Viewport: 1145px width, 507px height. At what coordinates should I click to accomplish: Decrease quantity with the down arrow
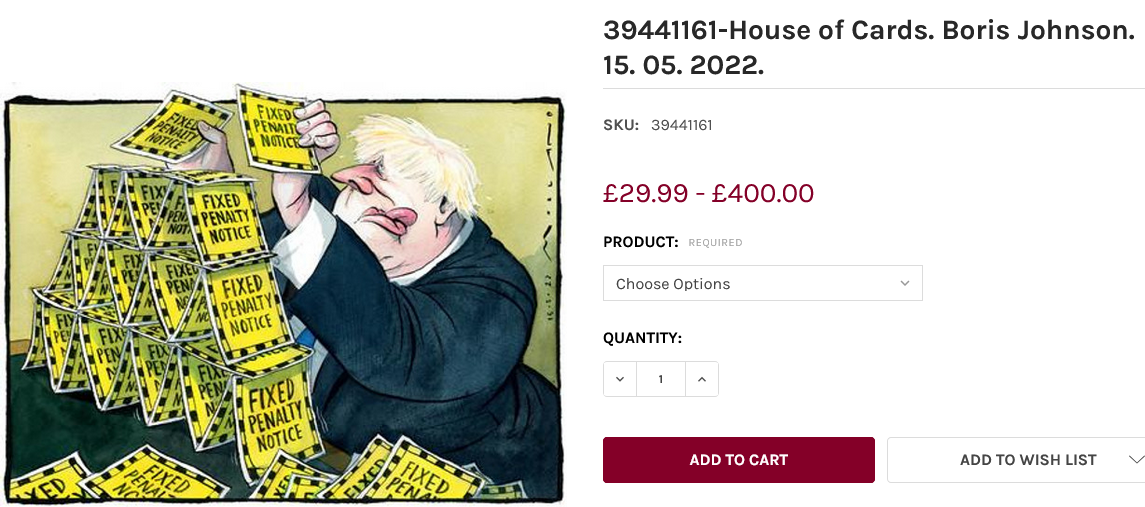[620, 379]
